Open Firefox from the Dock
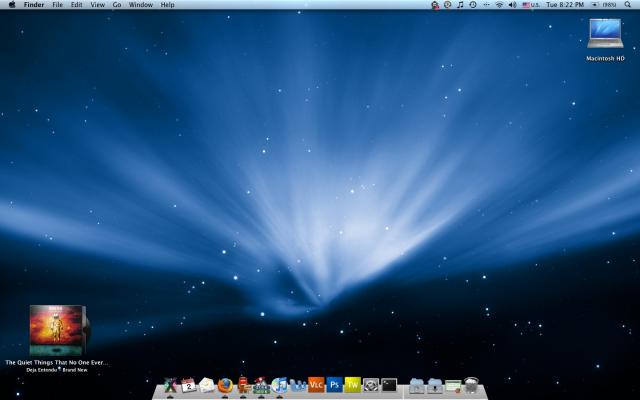Screen dimensions: 640x400 pyautogui.click(x=225, y=385)
